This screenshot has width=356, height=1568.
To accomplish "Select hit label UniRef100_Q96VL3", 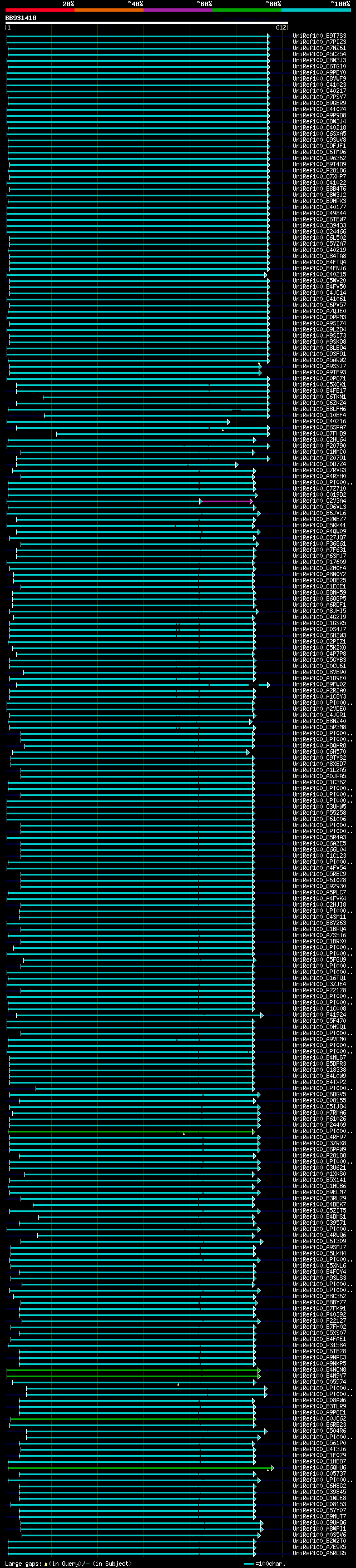I will [319, 507].
